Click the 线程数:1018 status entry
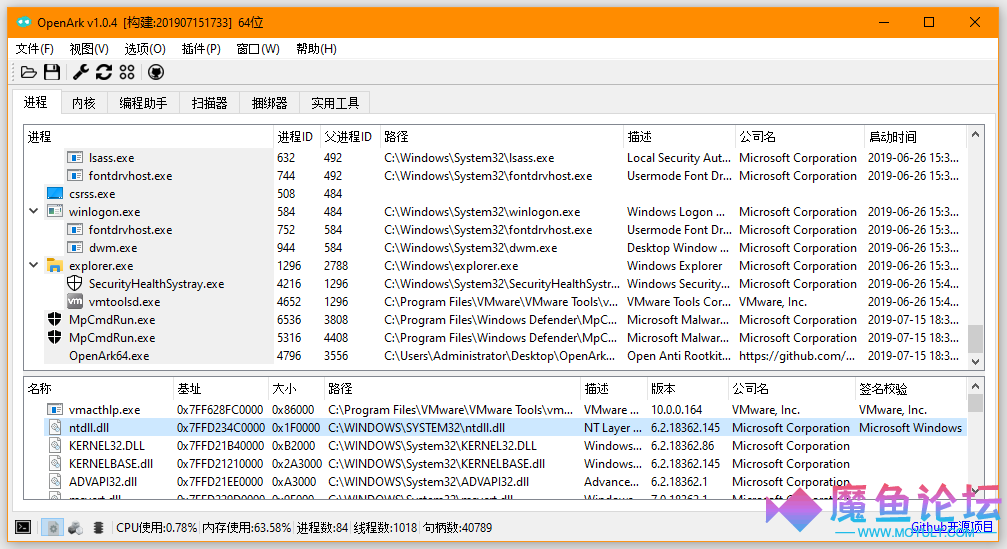The image size is (1007, 549). point(385,528)
